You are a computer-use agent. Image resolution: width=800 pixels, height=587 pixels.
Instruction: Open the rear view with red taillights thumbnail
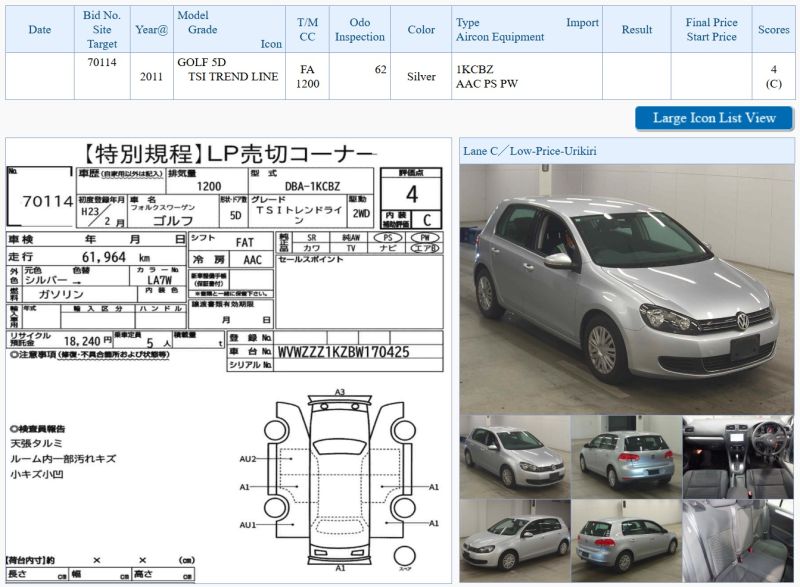(627, 541)
